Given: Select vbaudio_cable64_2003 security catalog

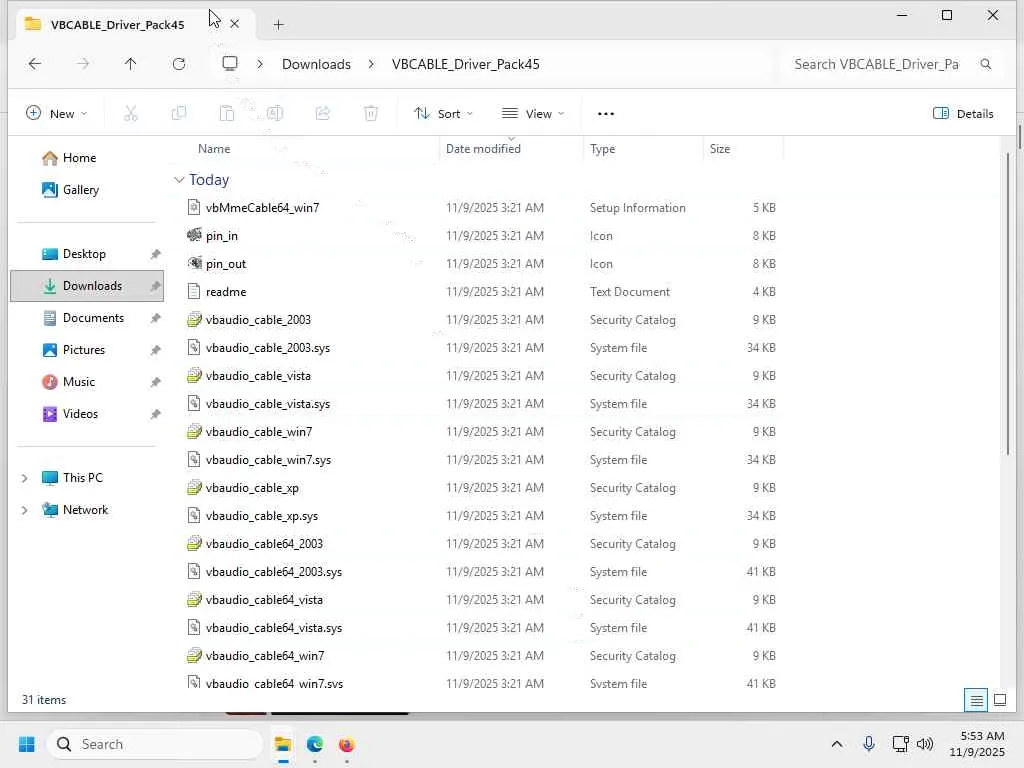Looking at the screenshot, I should [264, 543].
